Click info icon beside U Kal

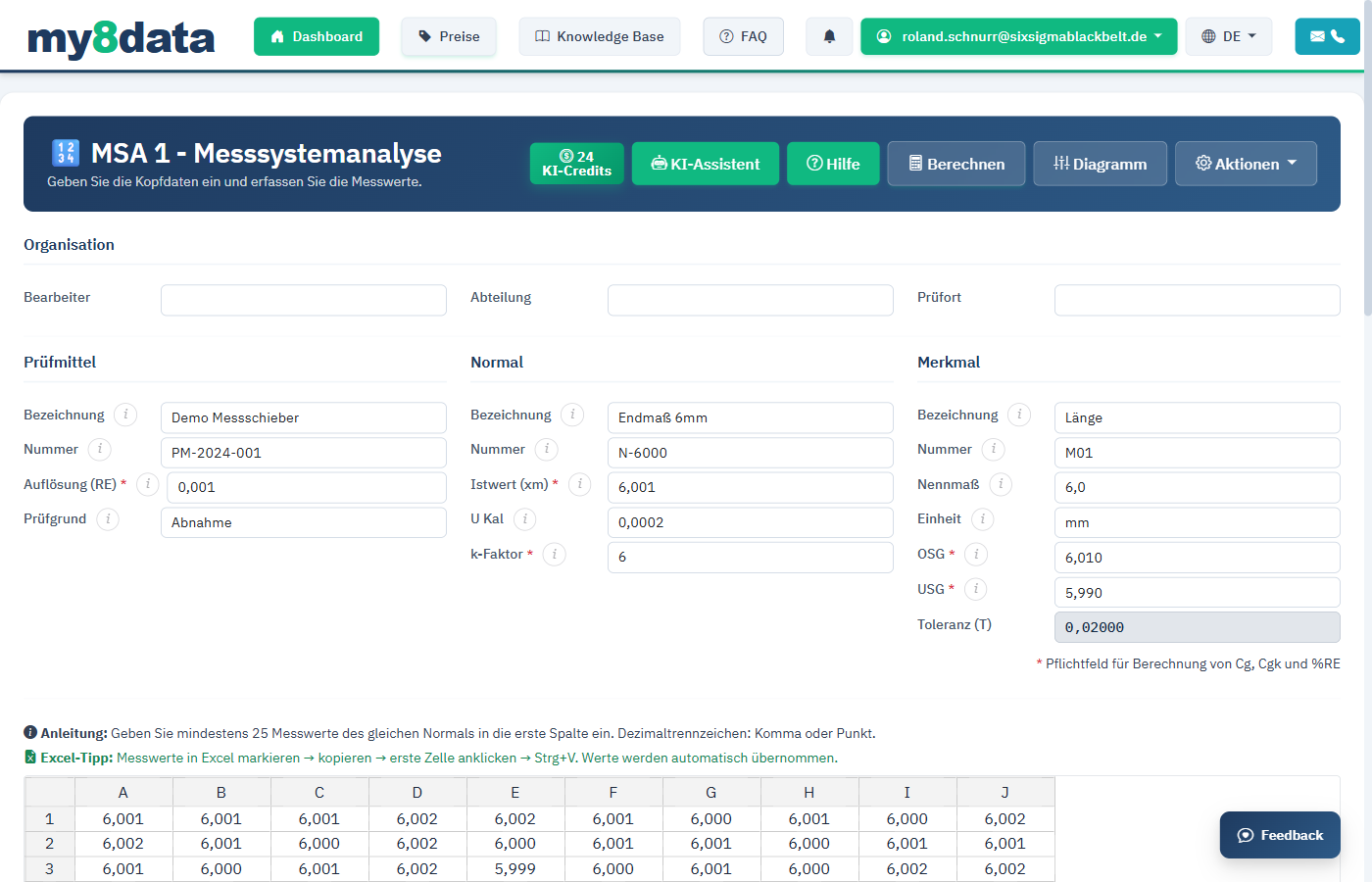coord(525,519)
